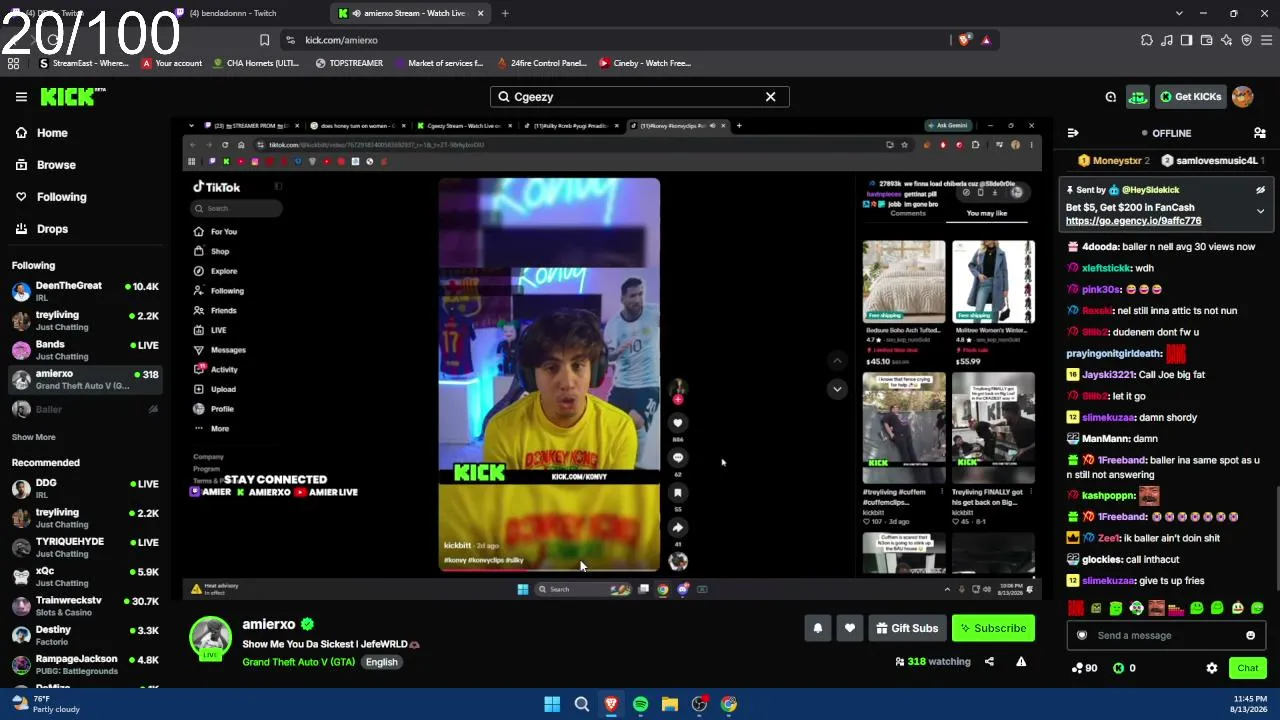Screen dimensions: 1280x720
Task: Collapse the chat panel
Action: (x=1073, y=133)
